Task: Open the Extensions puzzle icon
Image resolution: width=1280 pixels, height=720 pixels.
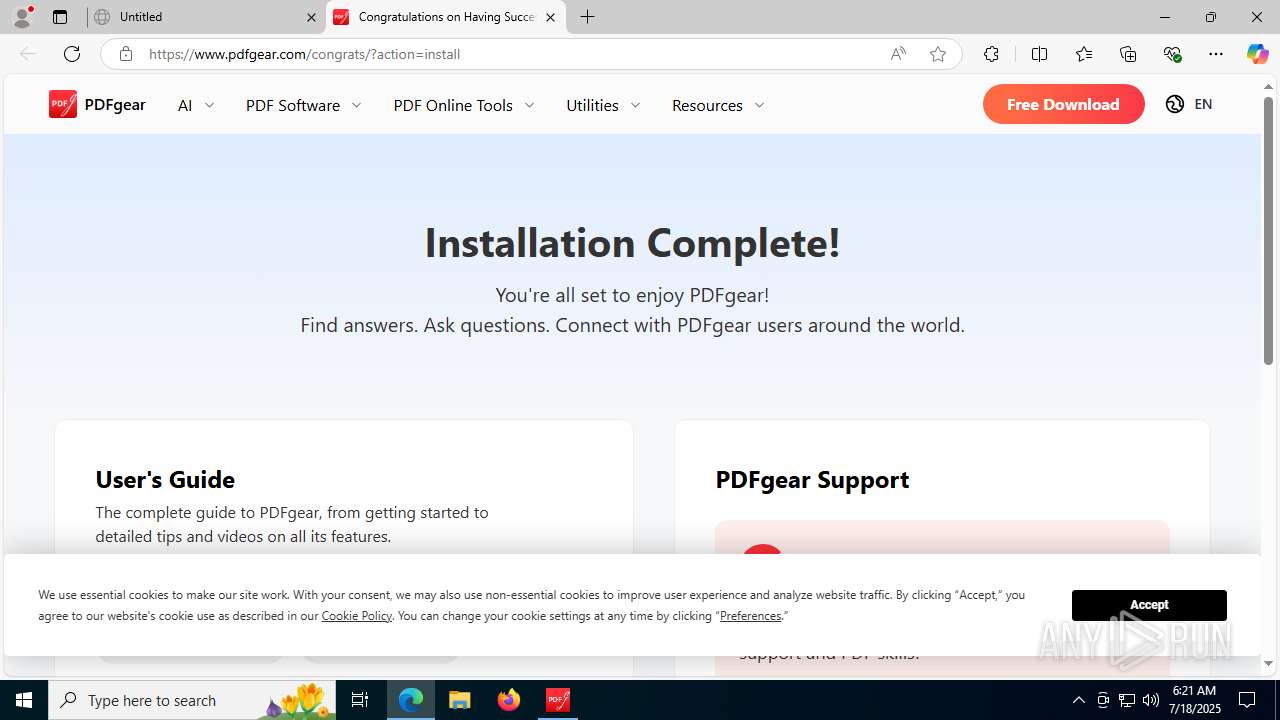Action: pyautogui.click(x=991, y=54)
